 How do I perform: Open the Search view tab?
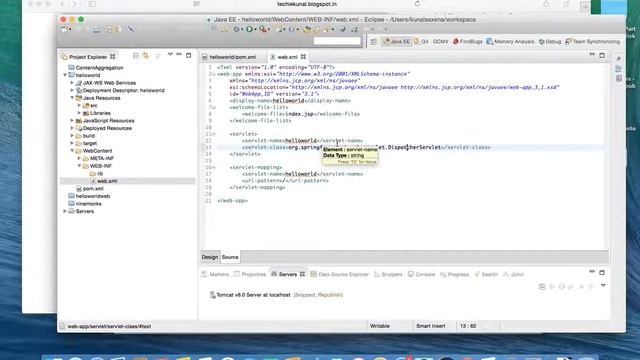(x=486, y=274)
